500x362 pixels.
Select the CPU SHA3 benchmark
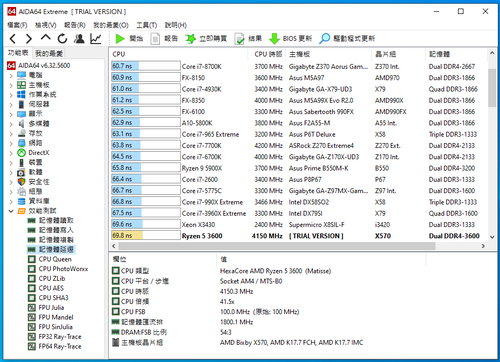tap(48, 298)
